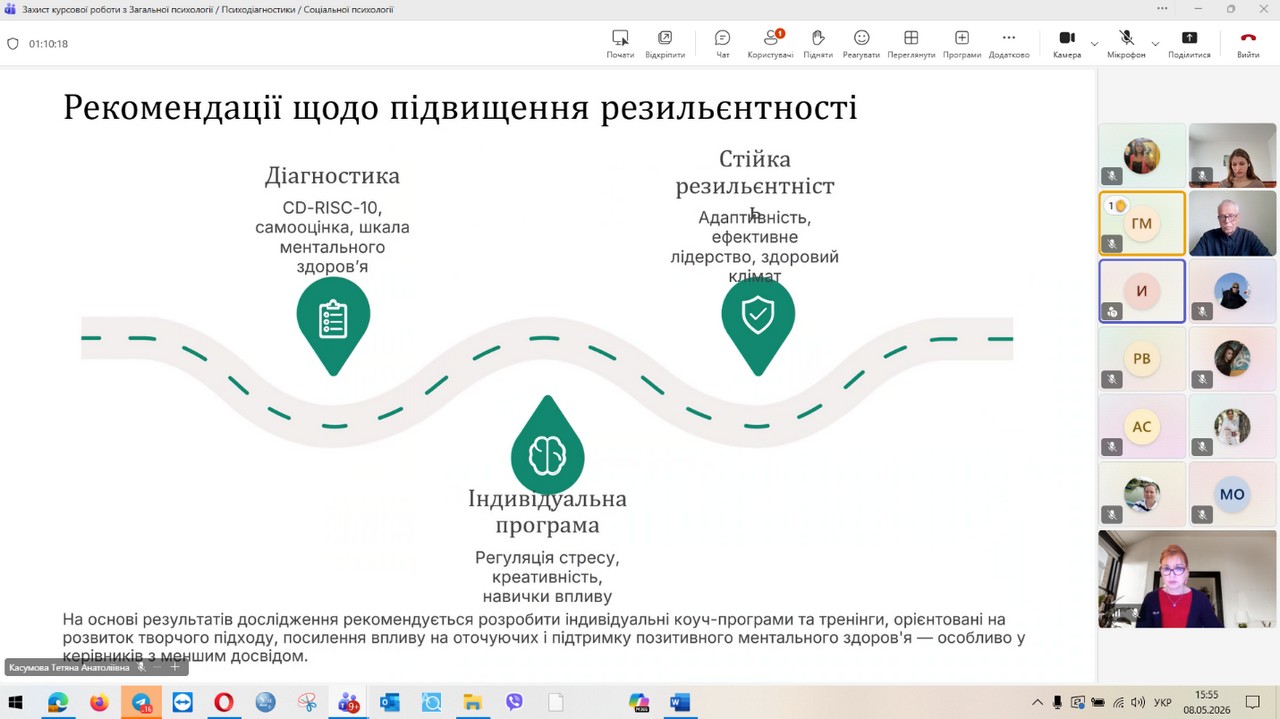1280x719 pixels.
Task: Share your screen with Поділитися
Action: pyautogui.click(x=1189, y=43)
